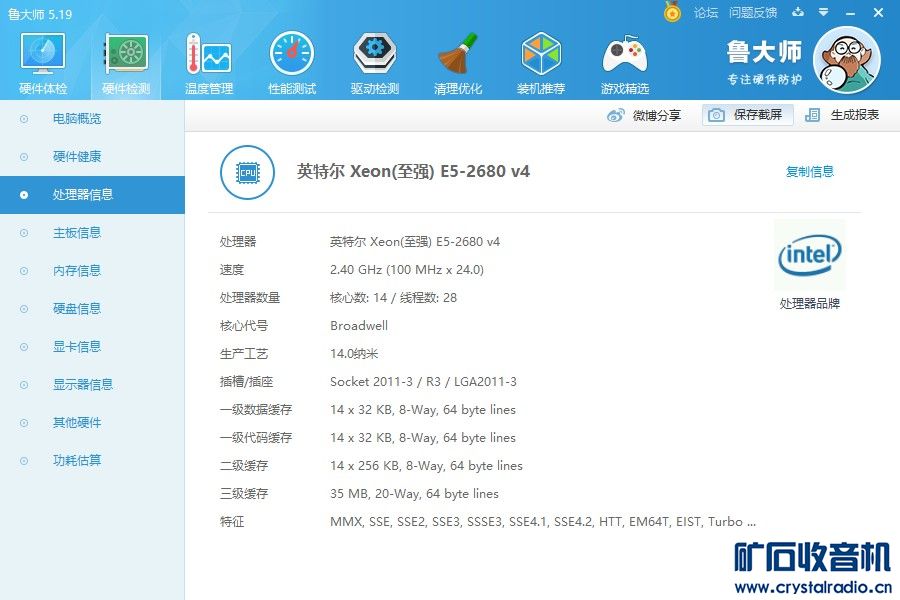Open 游戏精选 gamepad icon
The width and height of the screenshot is (900, 600).
coord(624,54)
